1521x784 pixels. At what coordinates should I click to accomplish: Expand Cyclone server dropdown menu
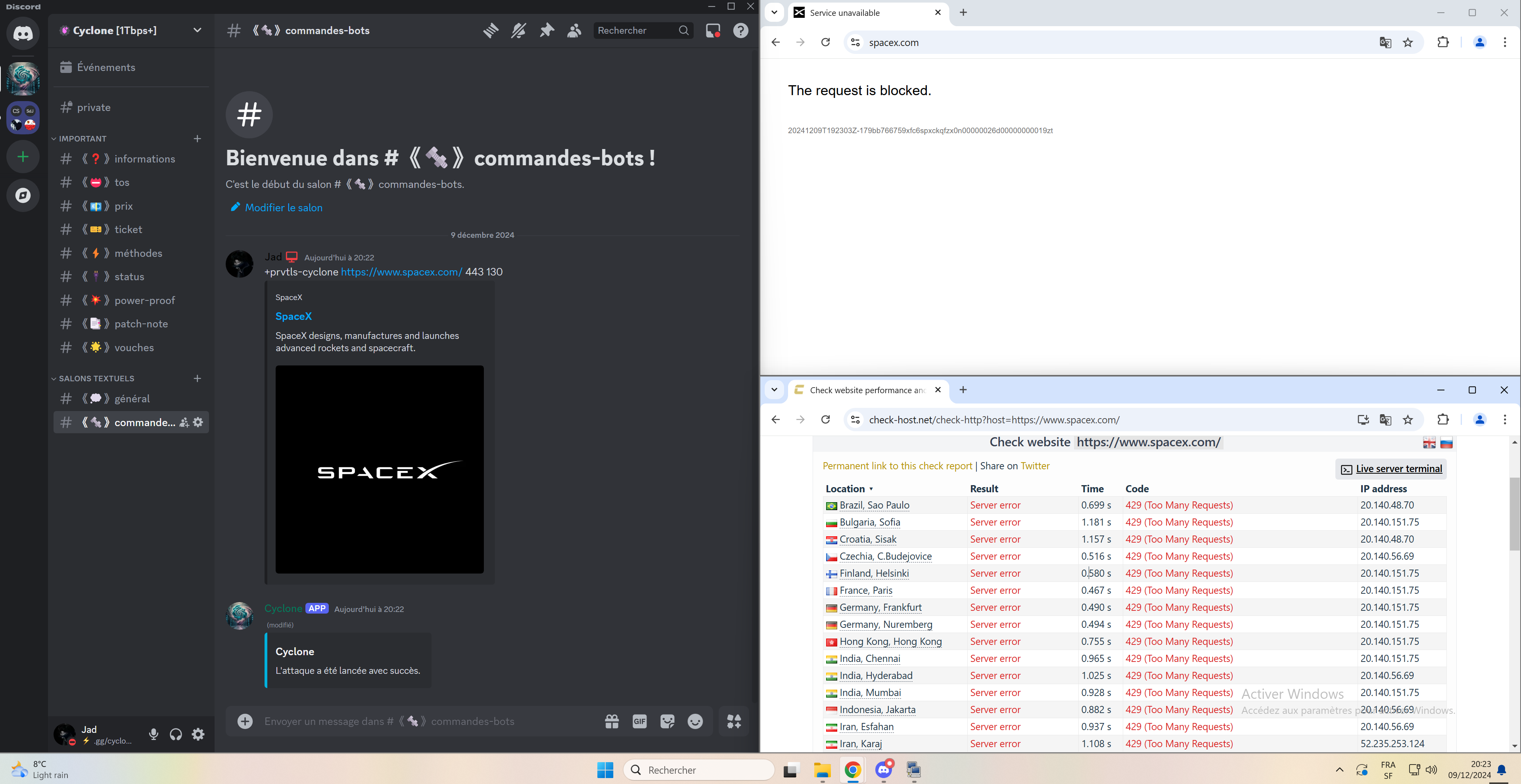click(197, 31)
